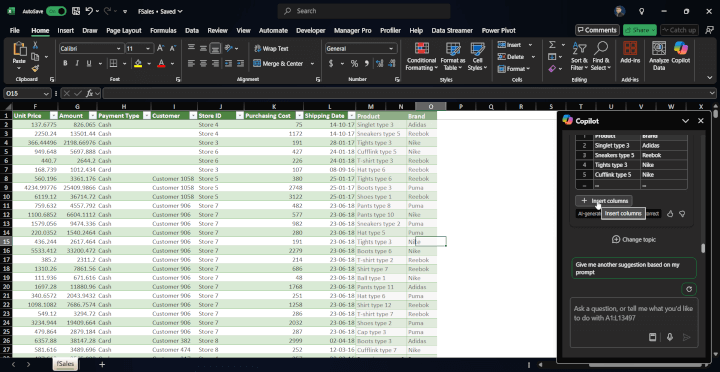Click the green Share button
Image resolution: width=720 pixels, height=372 pixels.
pos(640,30)
